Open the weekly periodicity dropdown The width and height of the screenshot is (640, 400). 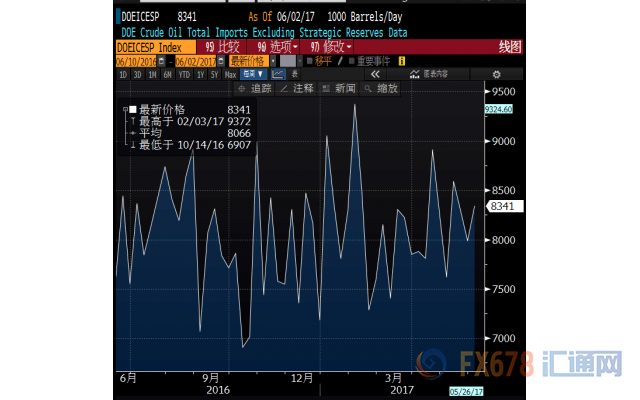pos(253,74)
